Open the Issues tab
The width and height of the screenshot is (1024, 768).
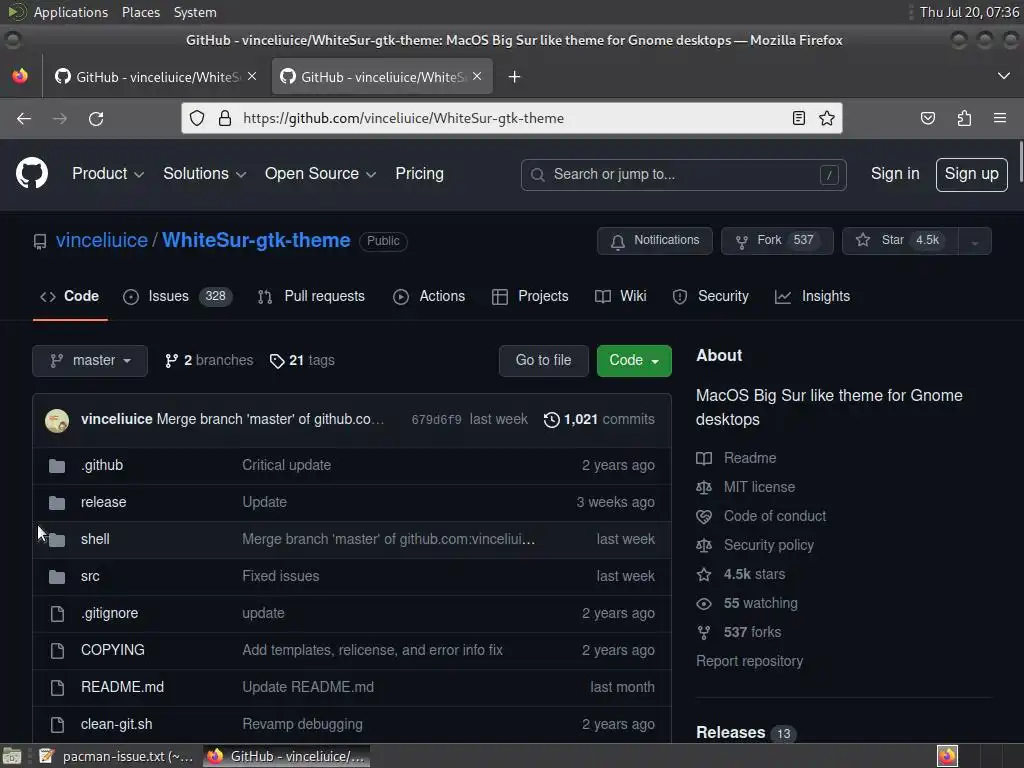pos(177,296)
